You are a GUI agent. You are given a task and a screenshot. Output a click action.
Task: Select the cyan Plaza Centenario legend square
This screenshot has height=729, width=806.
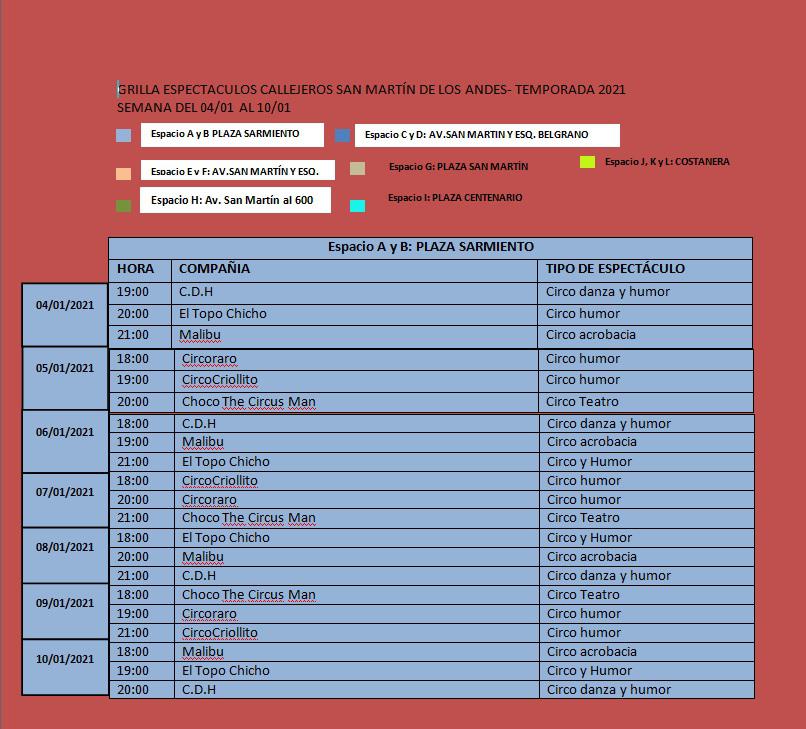(x=357, y=206)
